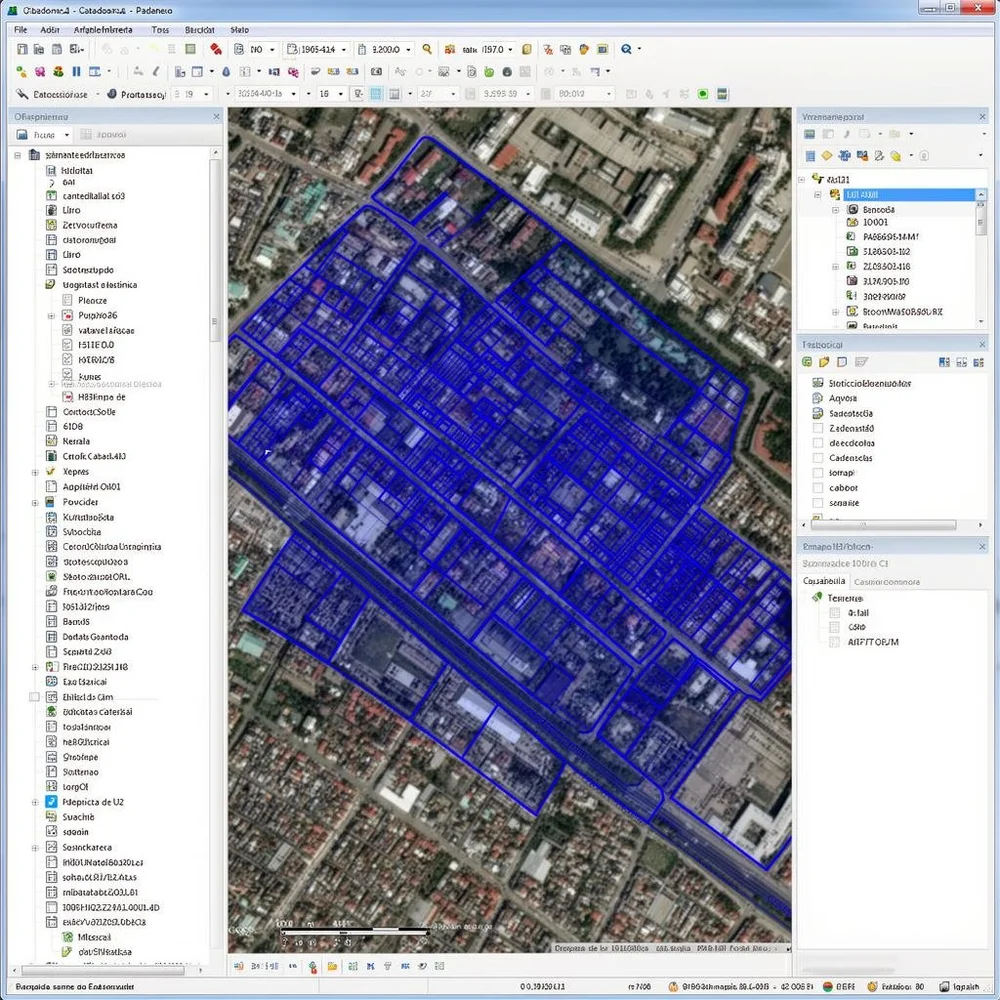The height and width of the screenshot is (1000, 1000).
Task: Select the Terierea node in bottom panel
Action: point(845,598)
